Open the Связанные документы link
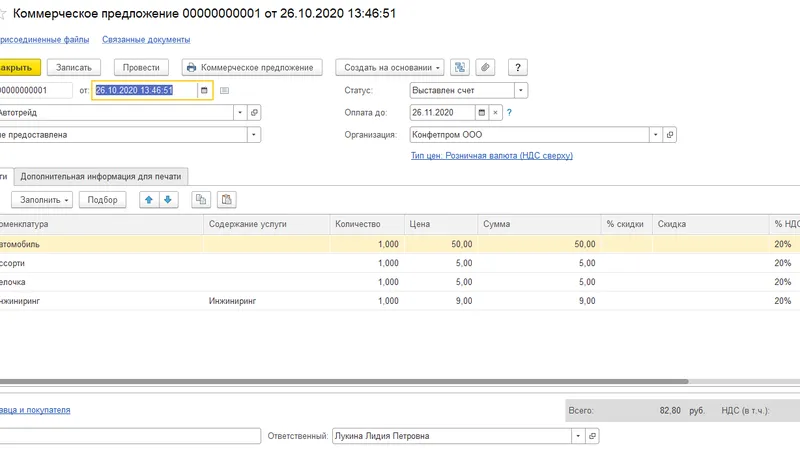800x450 pixels. click(x=146, y=39)
